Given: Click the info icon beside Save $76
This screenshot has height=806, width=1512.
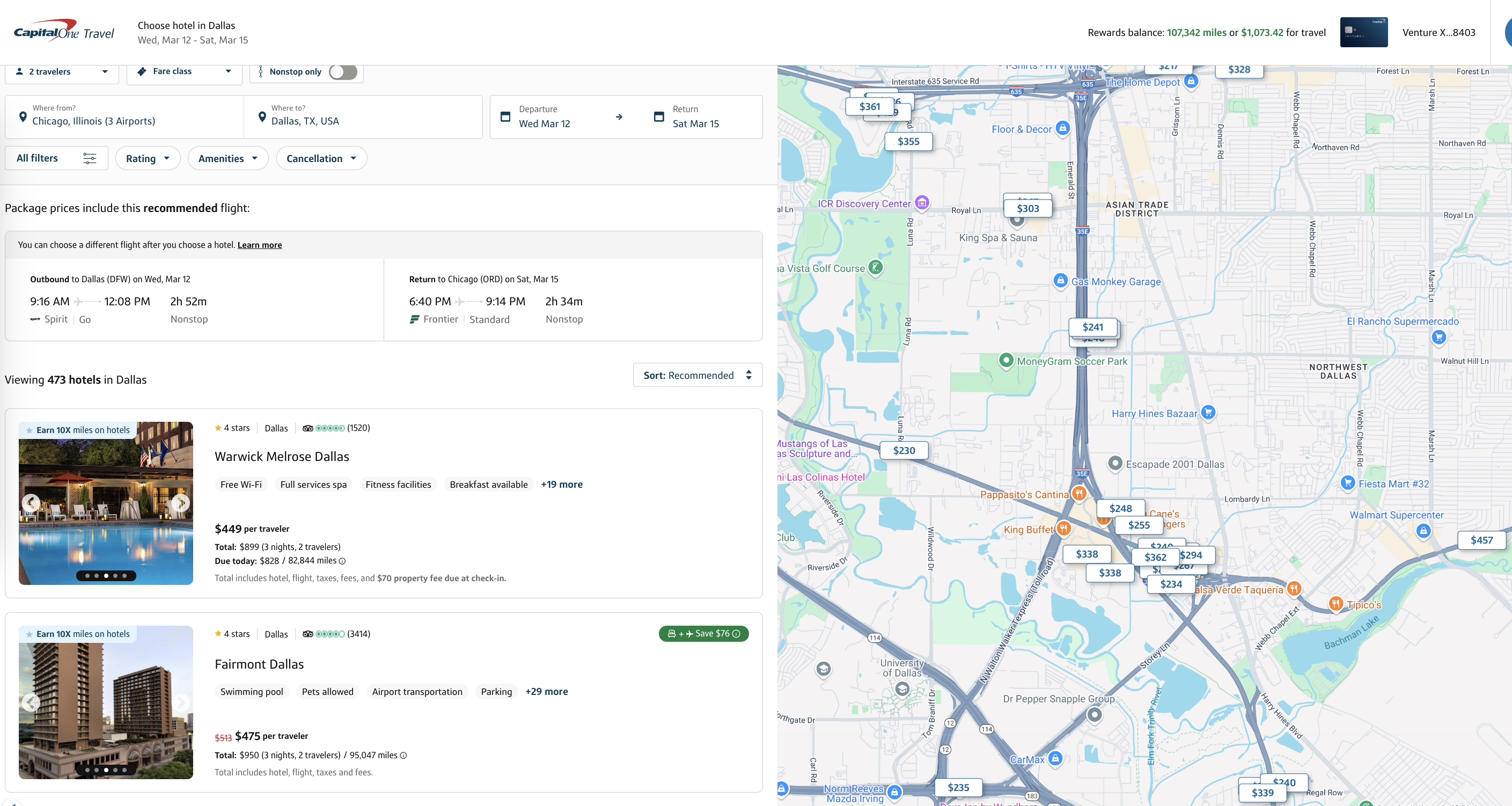Looking at the screenshot, I should [x=736, y=634].
